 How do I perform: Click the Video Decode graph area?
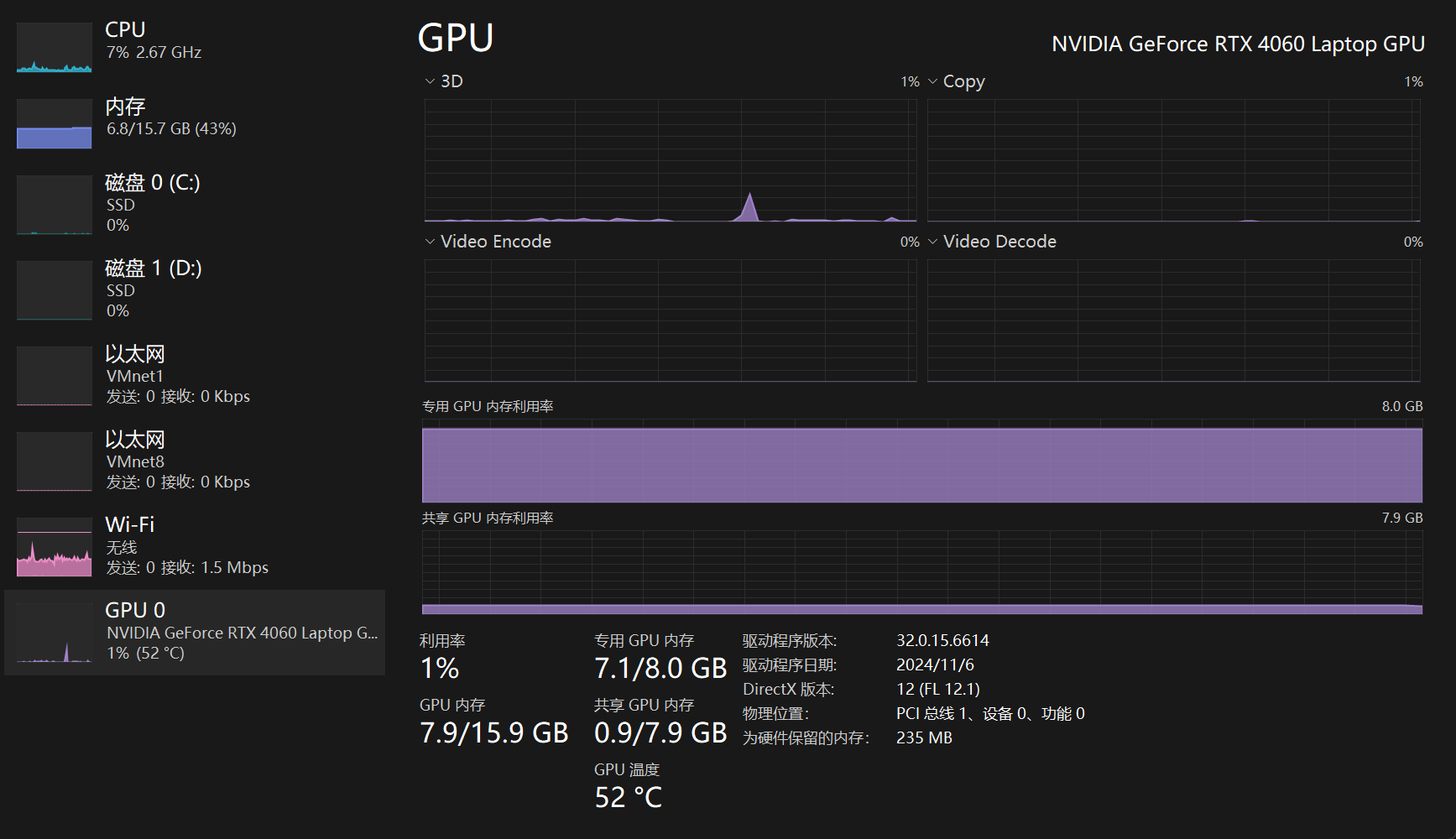(x=1173, y=320)
